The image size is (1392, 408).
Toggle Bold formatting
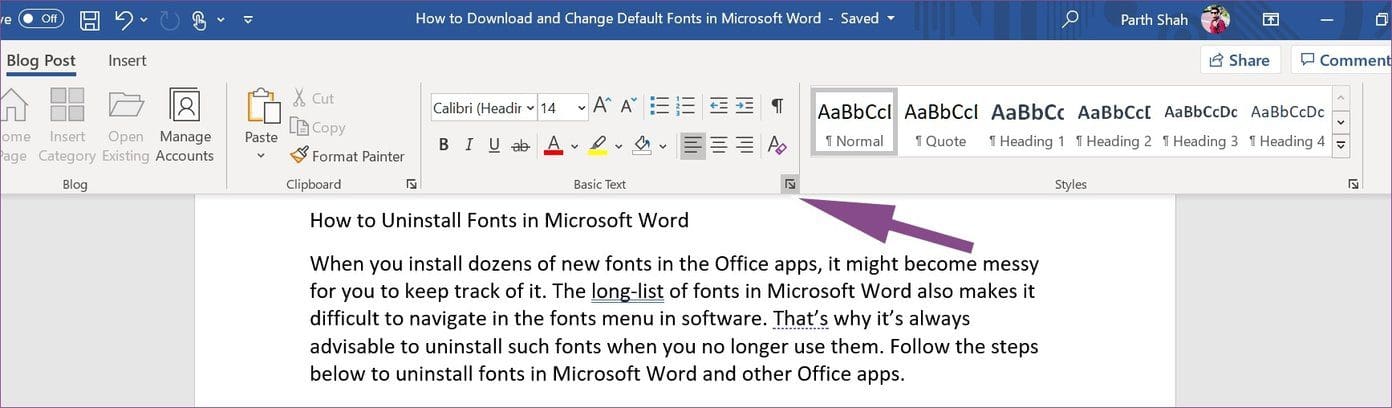coord(444,146)
